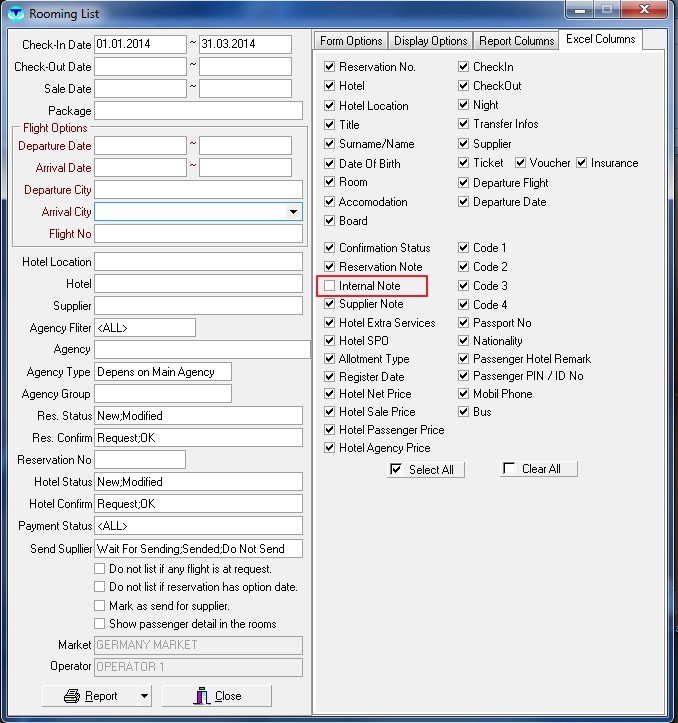Enable Mark as send for supplier
Viewport: 678px width, 723px height.
click(x=99, y=606)
